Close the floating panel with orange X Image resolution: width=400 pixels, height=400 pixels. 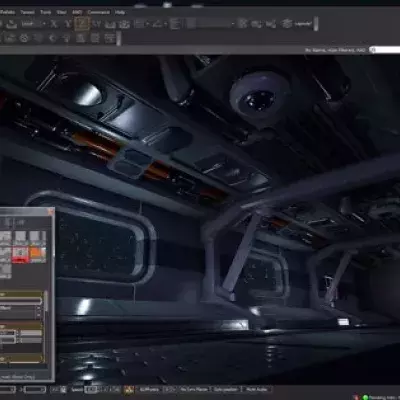point(51,212)
